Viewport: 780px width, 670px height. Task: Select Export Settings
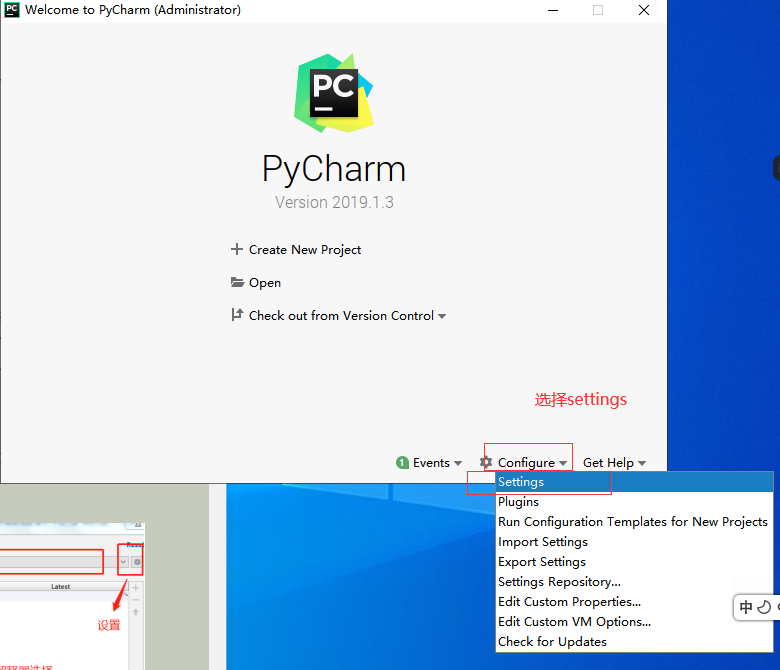[x=634, y=562]
